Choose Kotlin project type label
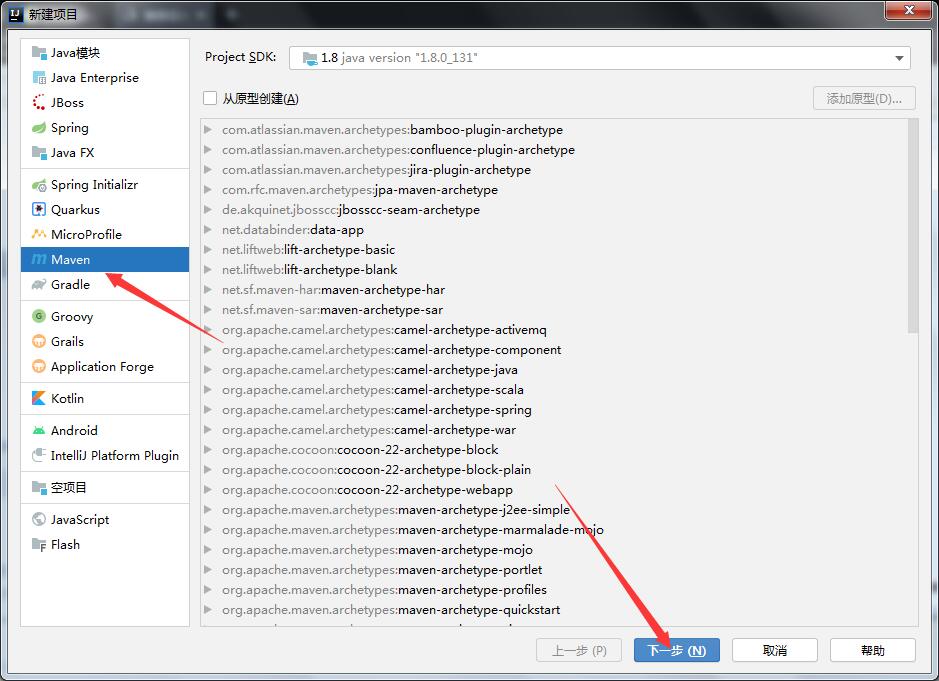Image resolution: width=939 pixels, height=681 pixels. pos(67,398)
